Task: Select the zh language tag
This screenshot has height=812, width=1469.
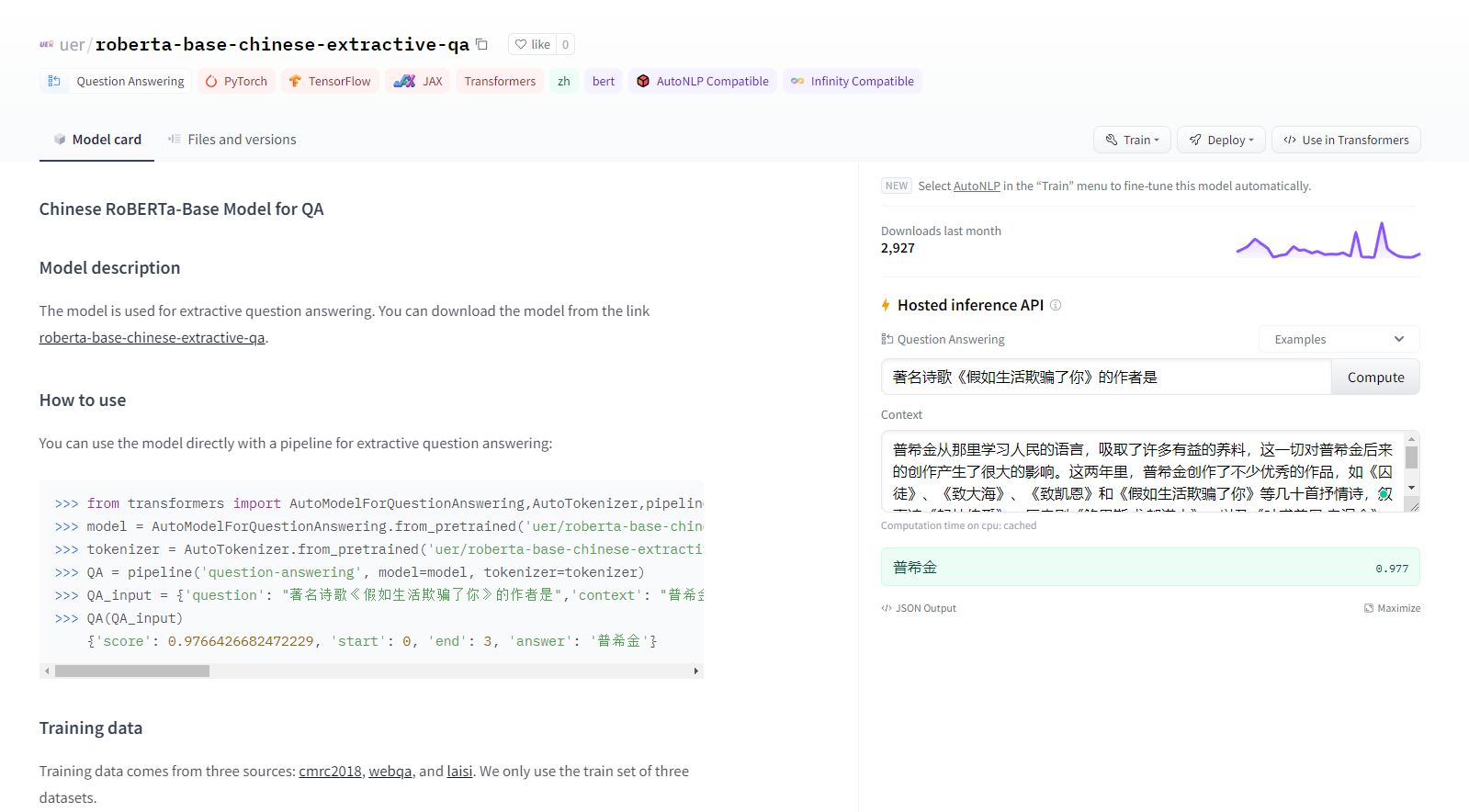Action: point(564,81)
